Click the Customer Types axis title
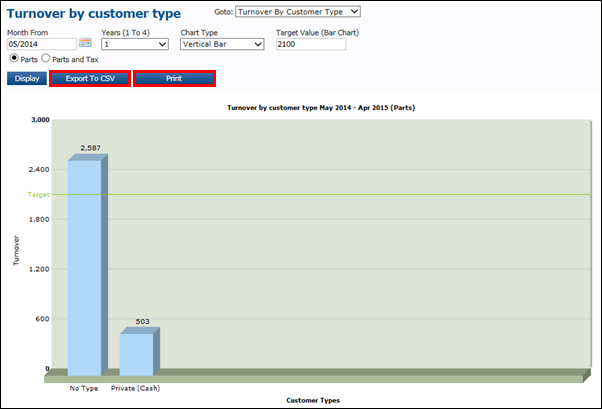The image size is (602, 409). pos(313,400)
